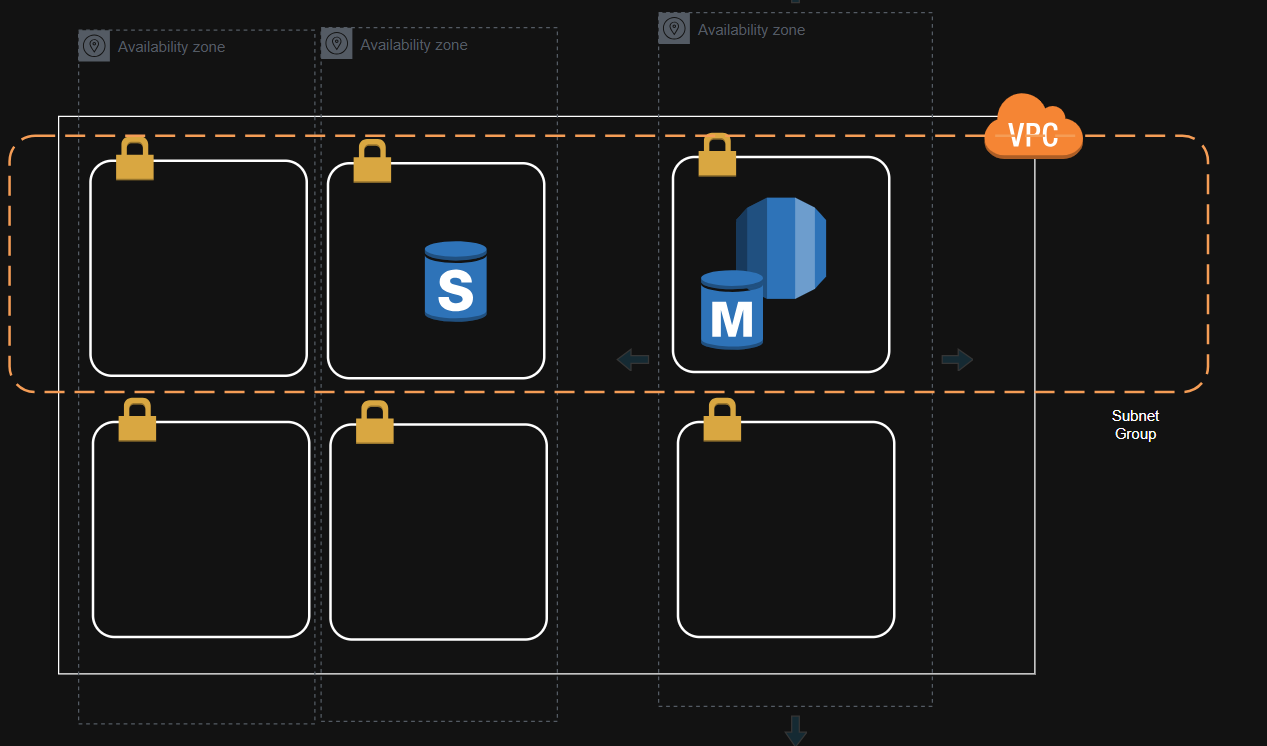Click the downward arrow at the diagram bottom
Screen dimensions: 1267x746
(796, 730)
